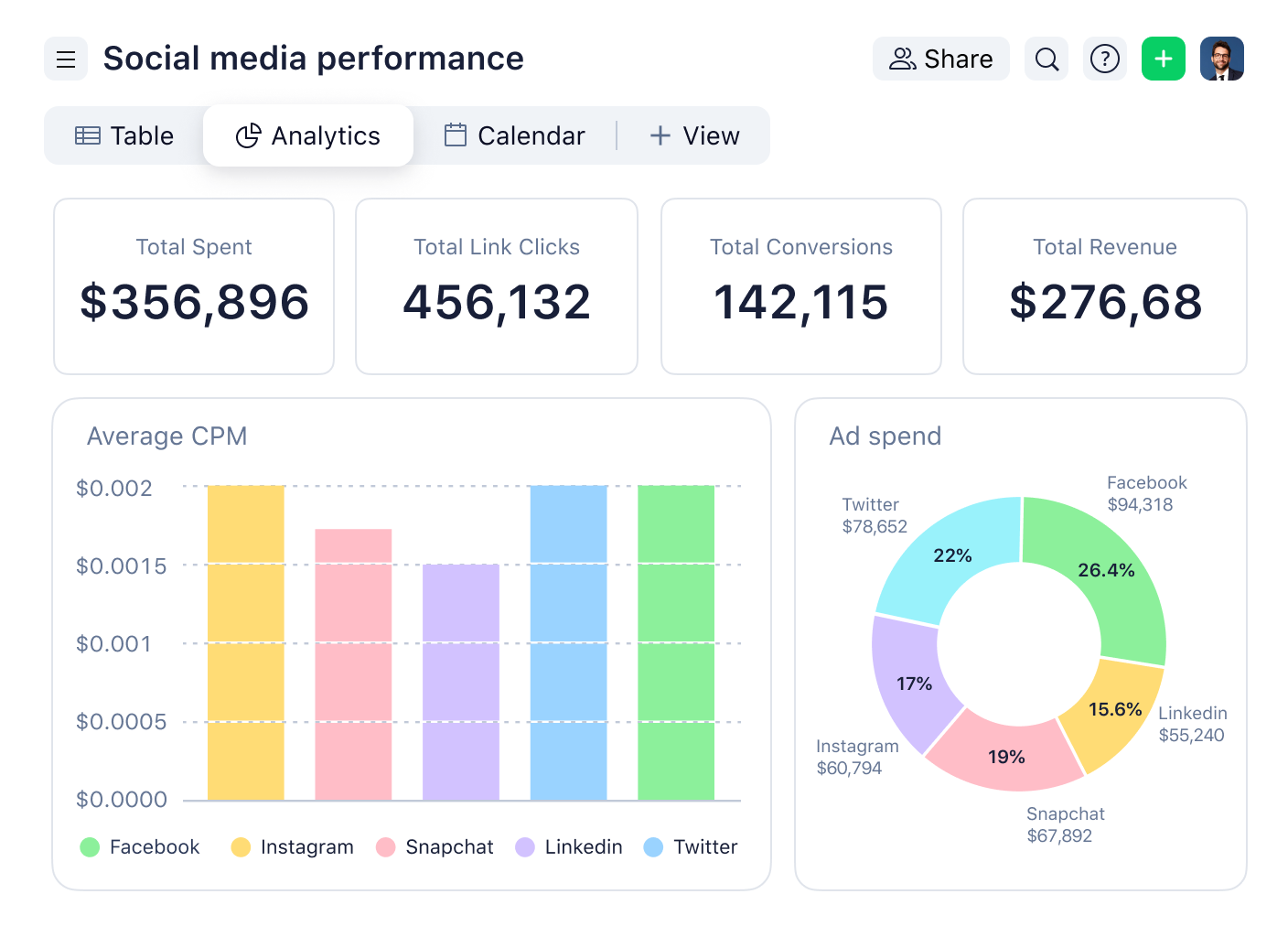Viewport: 1288px width, 937px height.
Task: Click the green Facebook bar
Action: (x=676, y=642)
